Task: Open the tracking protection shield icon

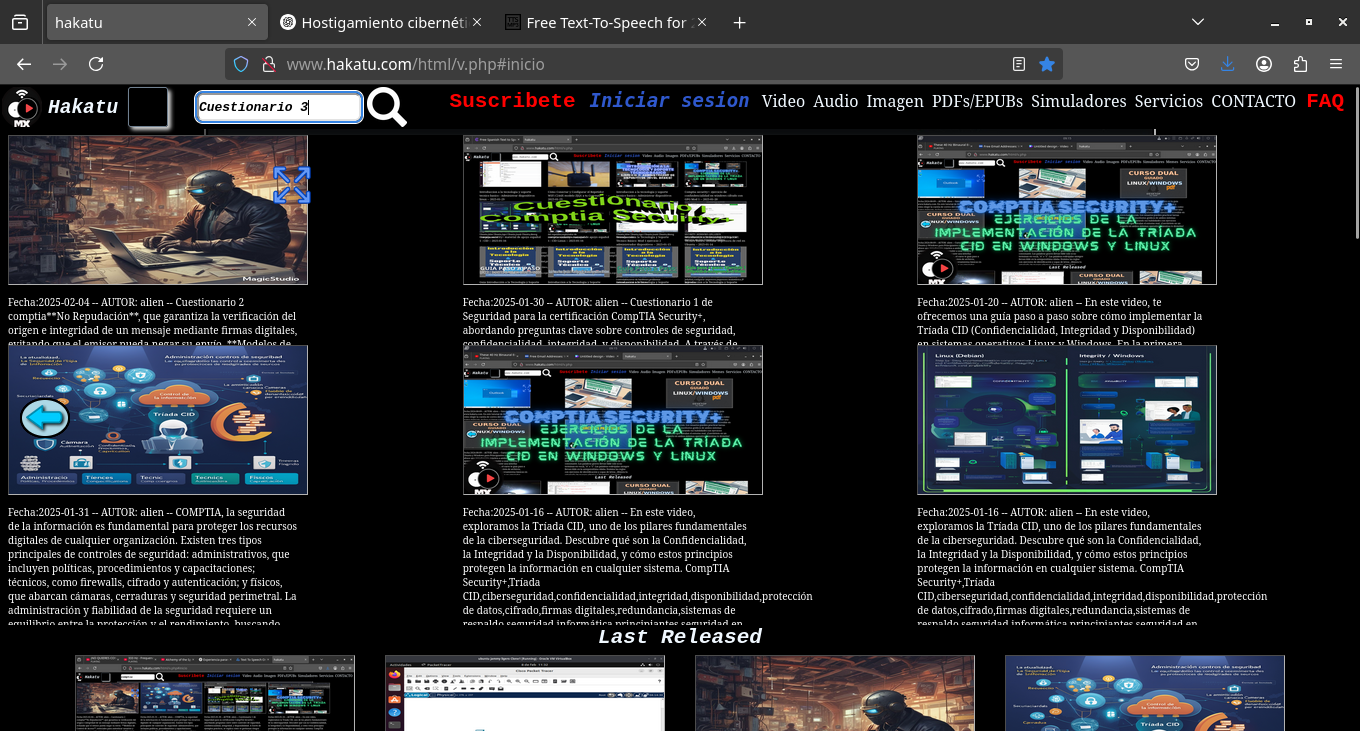Action: 240,64
